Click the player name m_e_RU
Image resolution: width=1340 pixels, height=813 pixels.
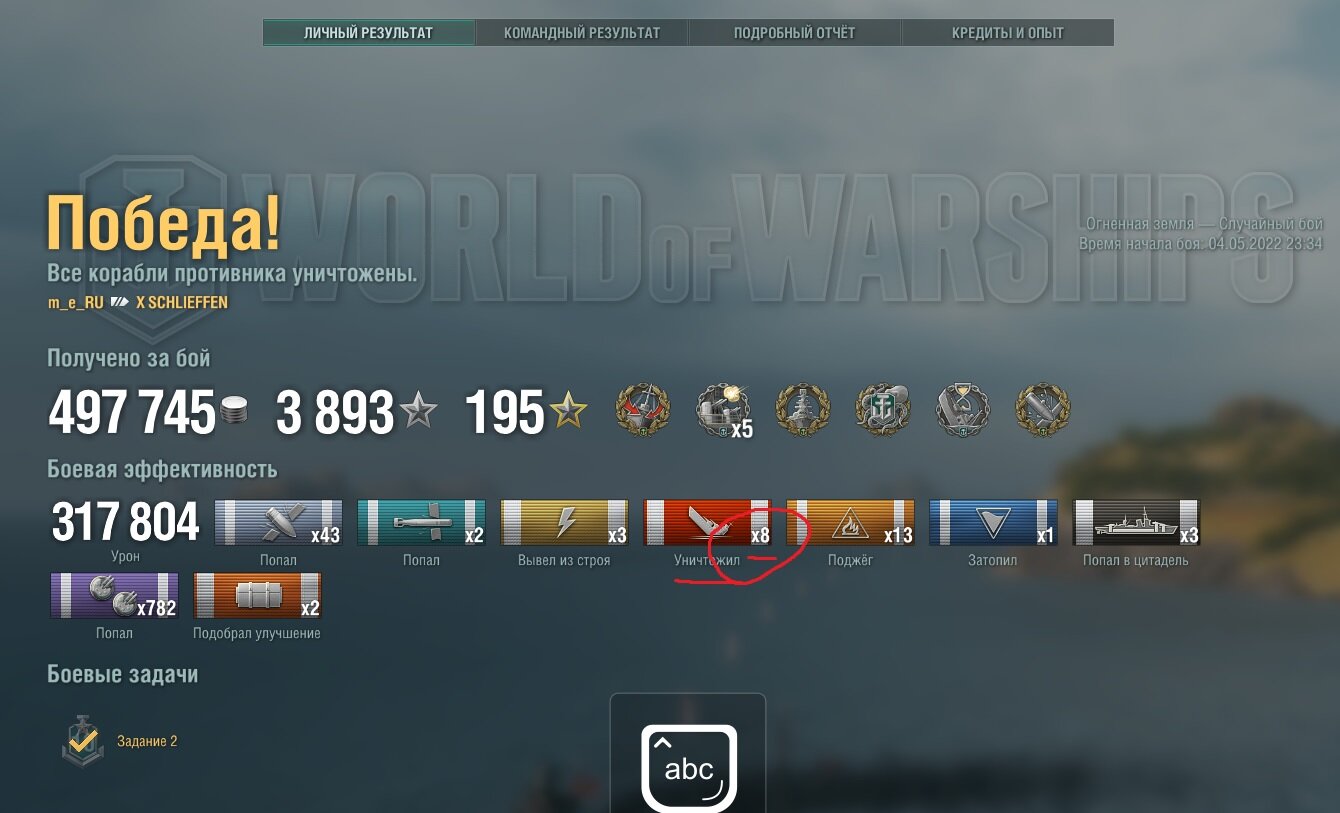click(75, 302)
